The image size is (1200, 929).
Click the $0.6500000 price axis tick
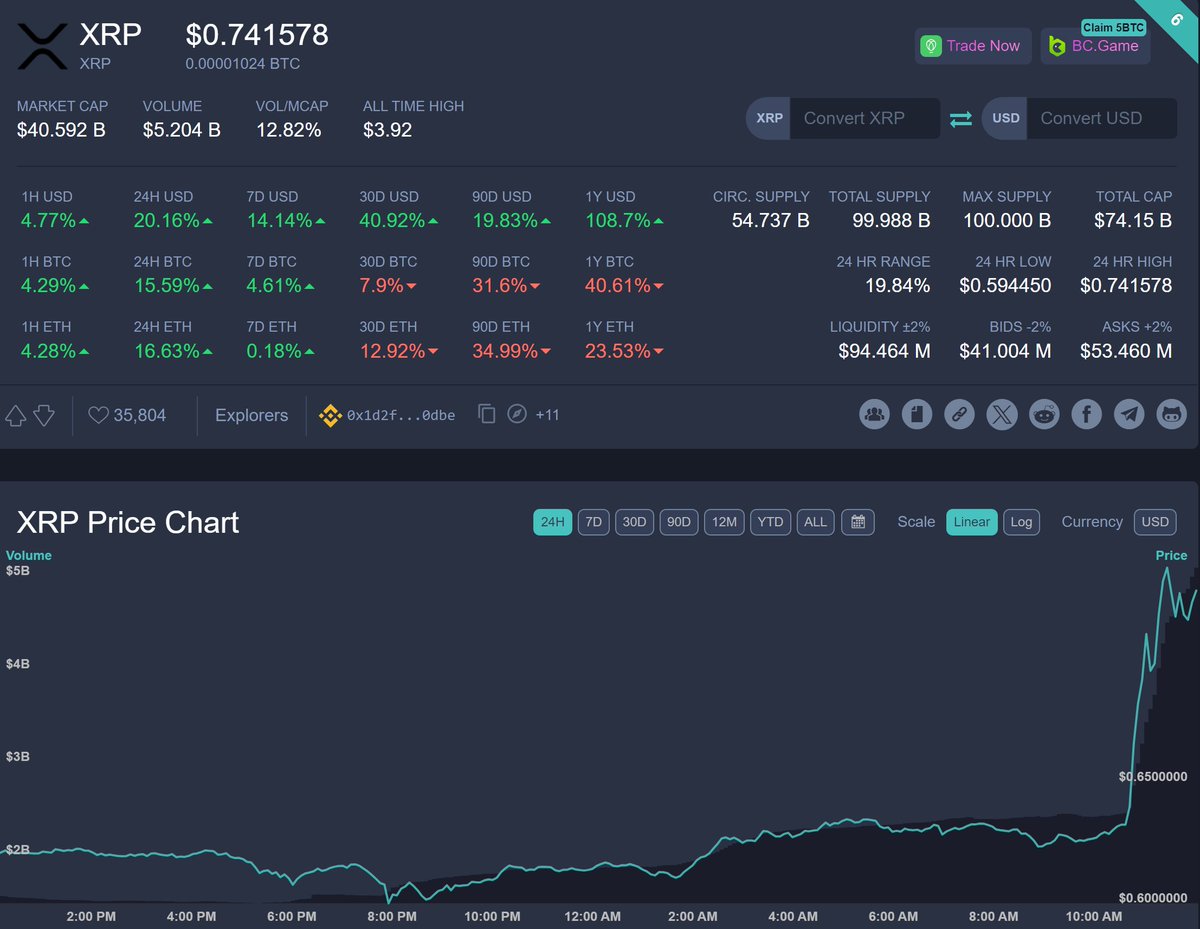coord(1152,776)
